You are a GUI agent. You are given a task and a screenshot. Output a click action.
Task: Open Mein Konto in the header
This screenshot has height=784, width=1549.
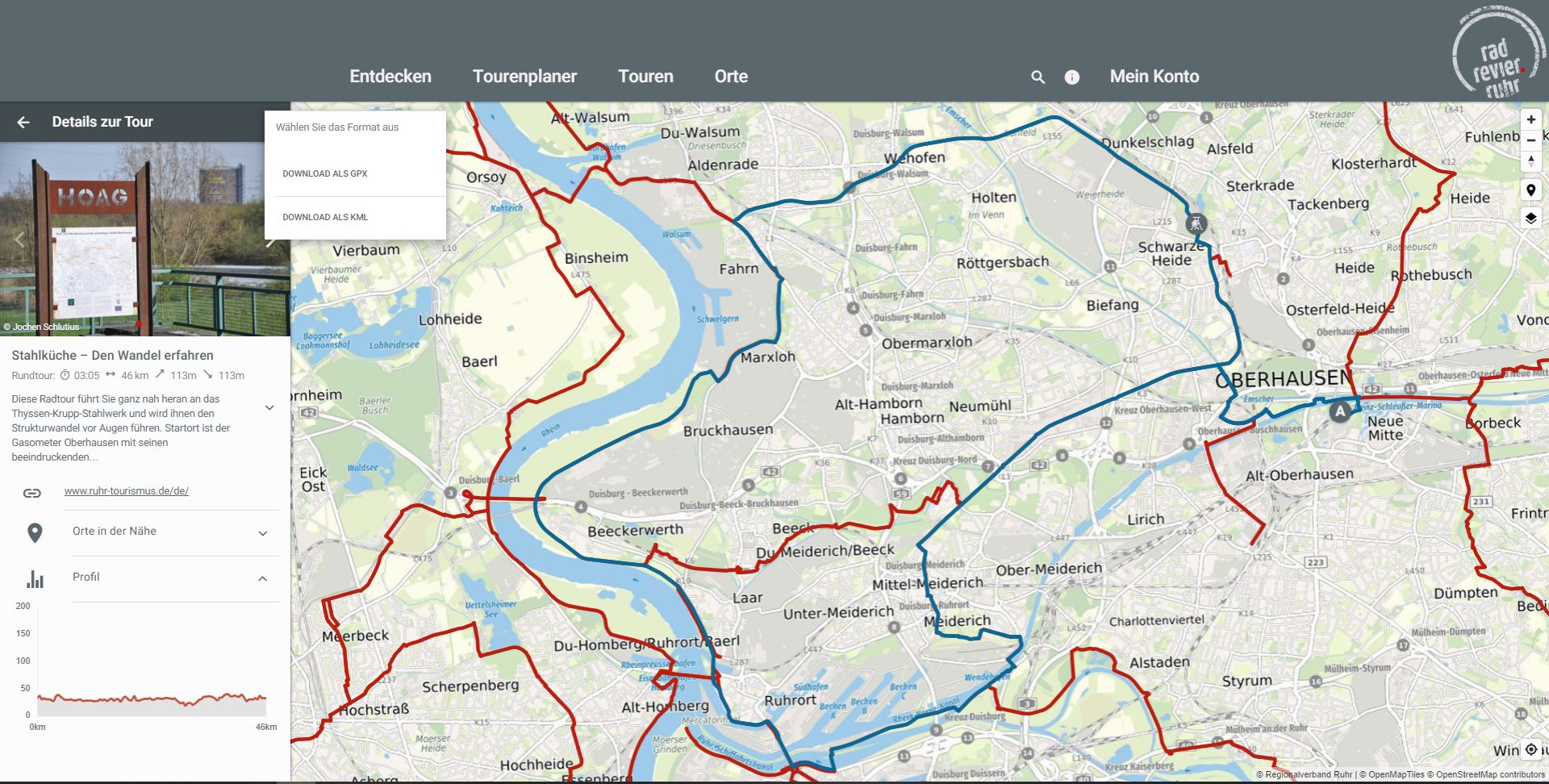(1154, 77)
